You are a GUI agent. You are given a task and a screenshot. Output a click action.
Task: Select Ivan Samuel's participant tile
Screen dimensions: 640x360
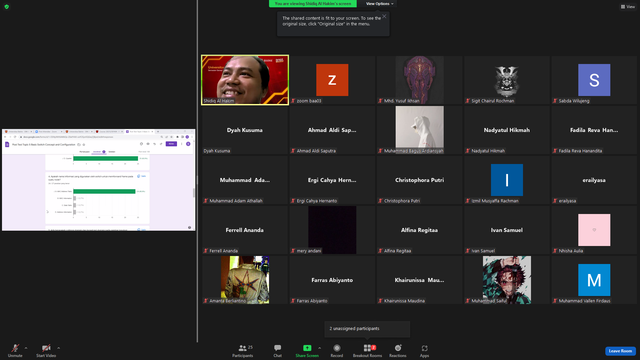pyautogui.click(x=507, y=230)
